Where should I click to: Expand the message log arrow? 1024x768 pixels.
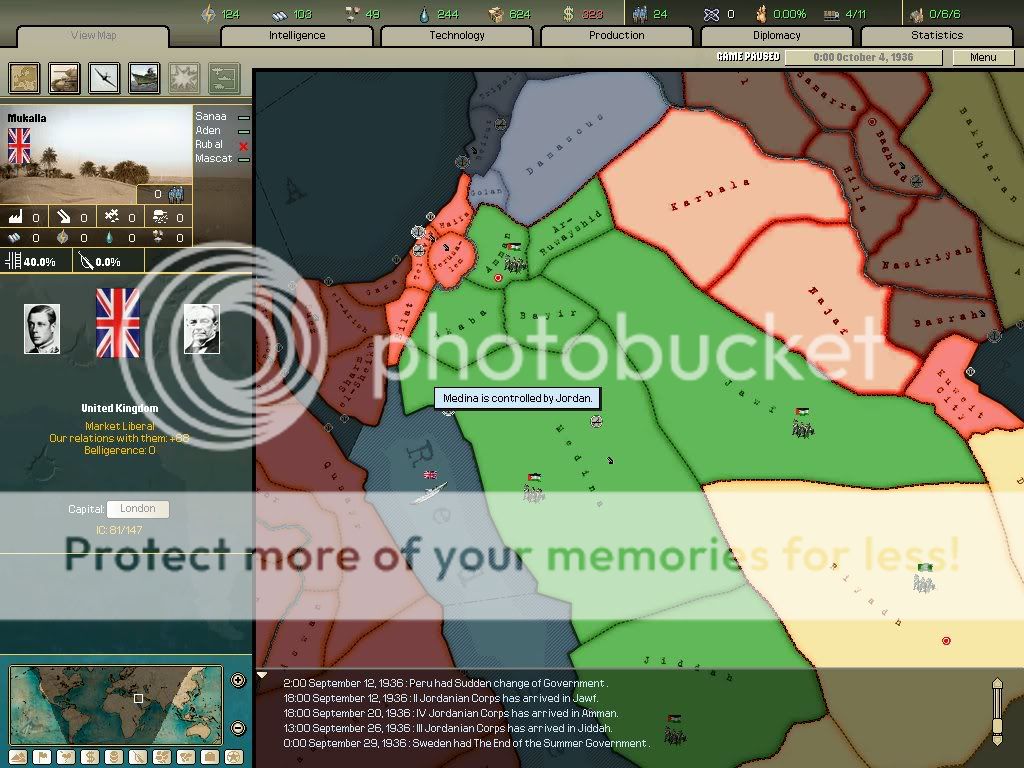[263, 675]
